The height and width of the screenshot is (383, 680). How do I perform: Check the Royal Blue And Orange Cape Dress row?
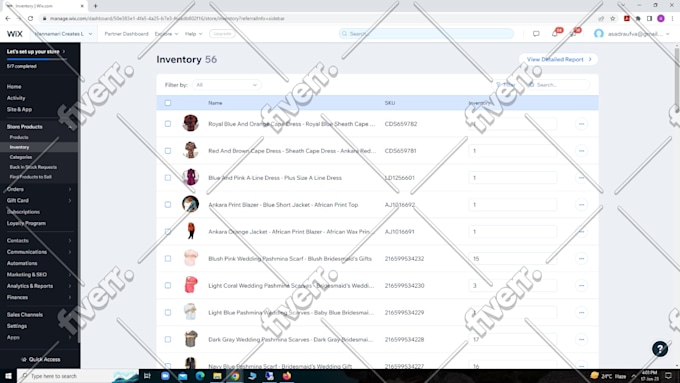168,124
